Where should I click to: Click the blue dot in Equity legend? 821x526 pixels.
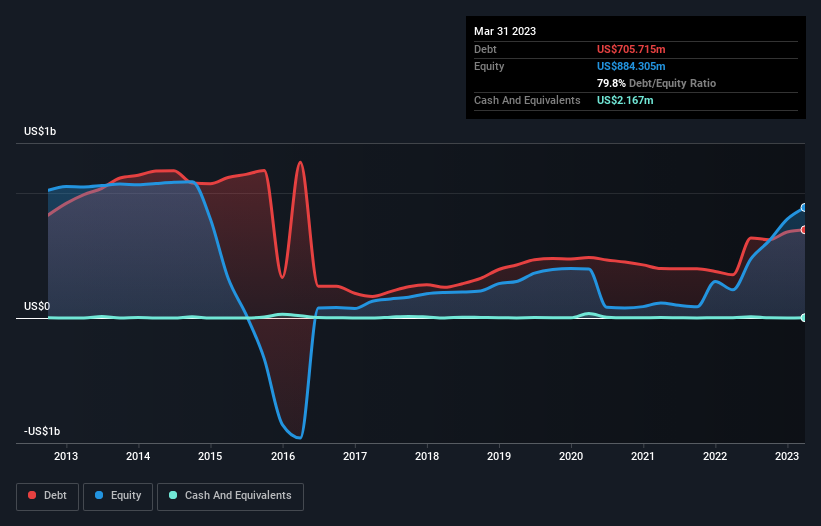[x=99, y=495]
